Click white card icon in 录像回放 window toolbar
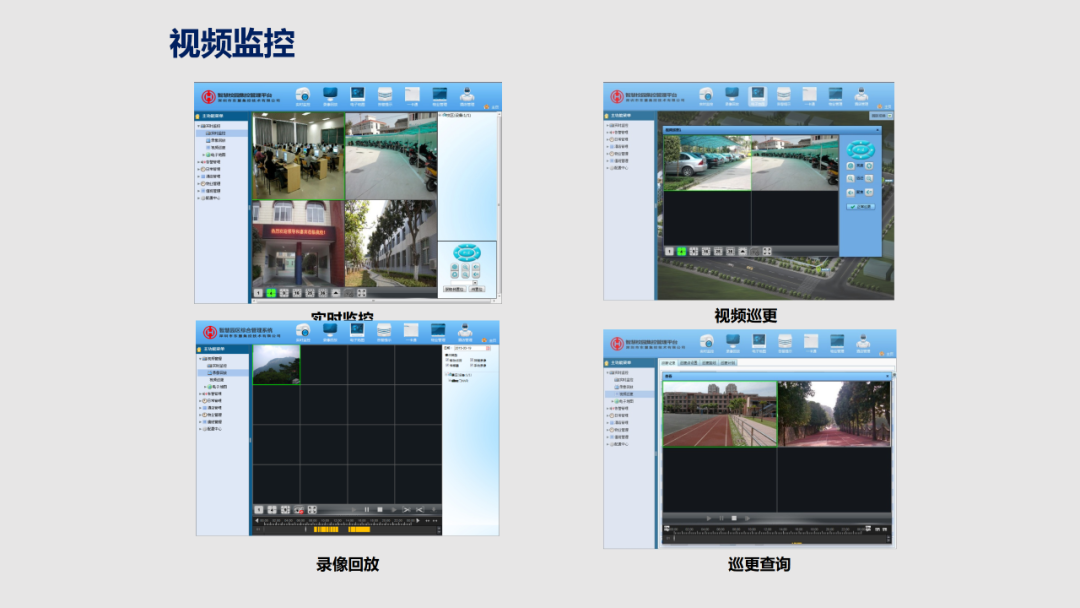 (411, 331)
